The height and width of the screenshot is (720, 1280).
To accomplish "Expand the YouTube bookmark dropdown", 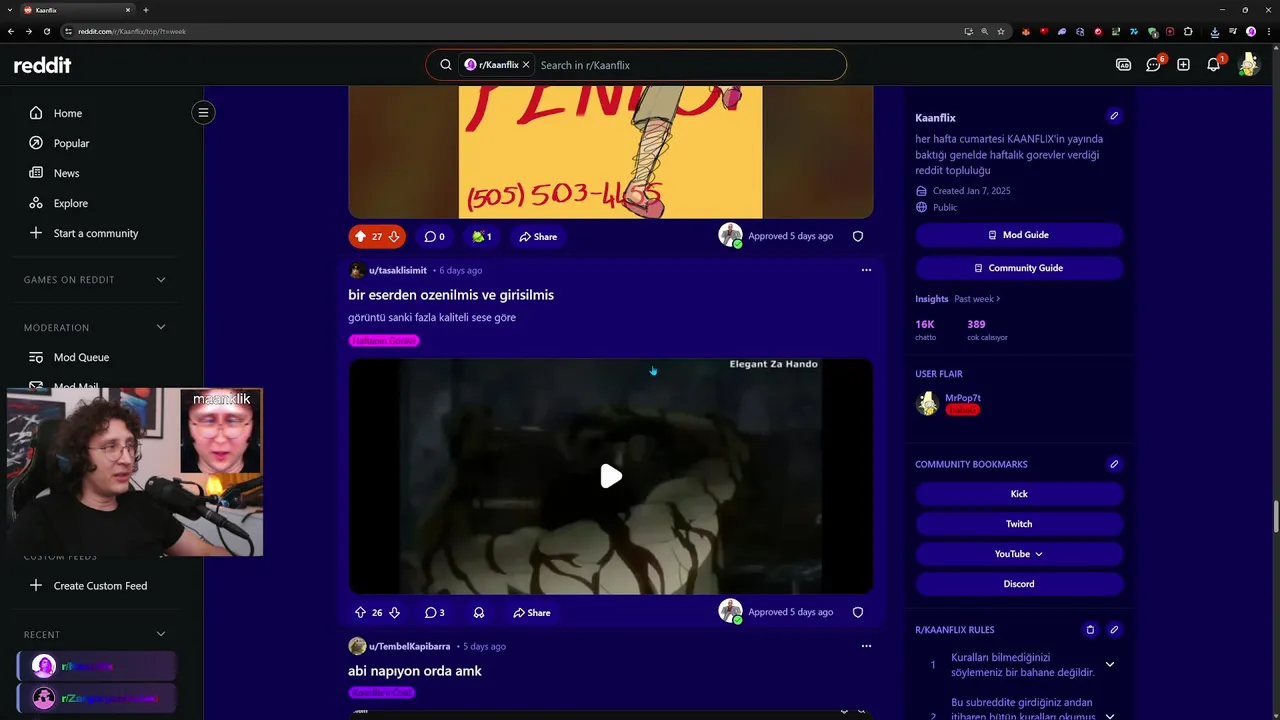I will coord(1019,554).
